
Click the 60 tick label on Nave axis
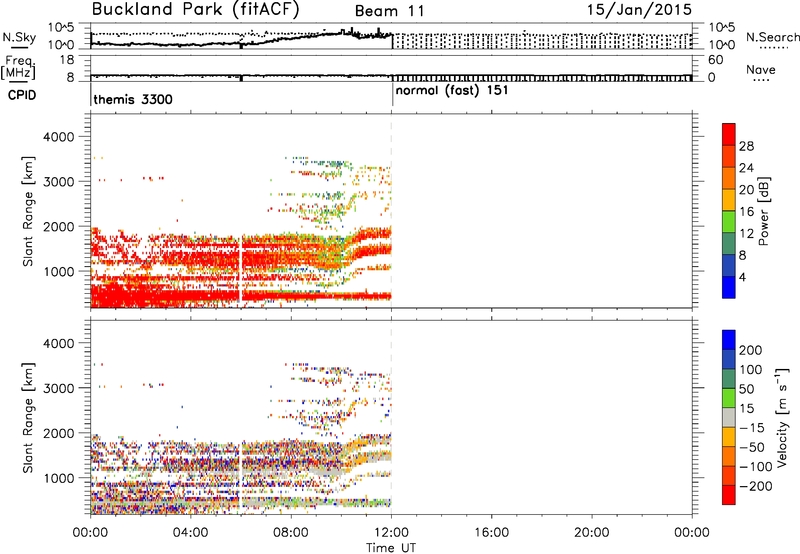click(x=715, y=60)
